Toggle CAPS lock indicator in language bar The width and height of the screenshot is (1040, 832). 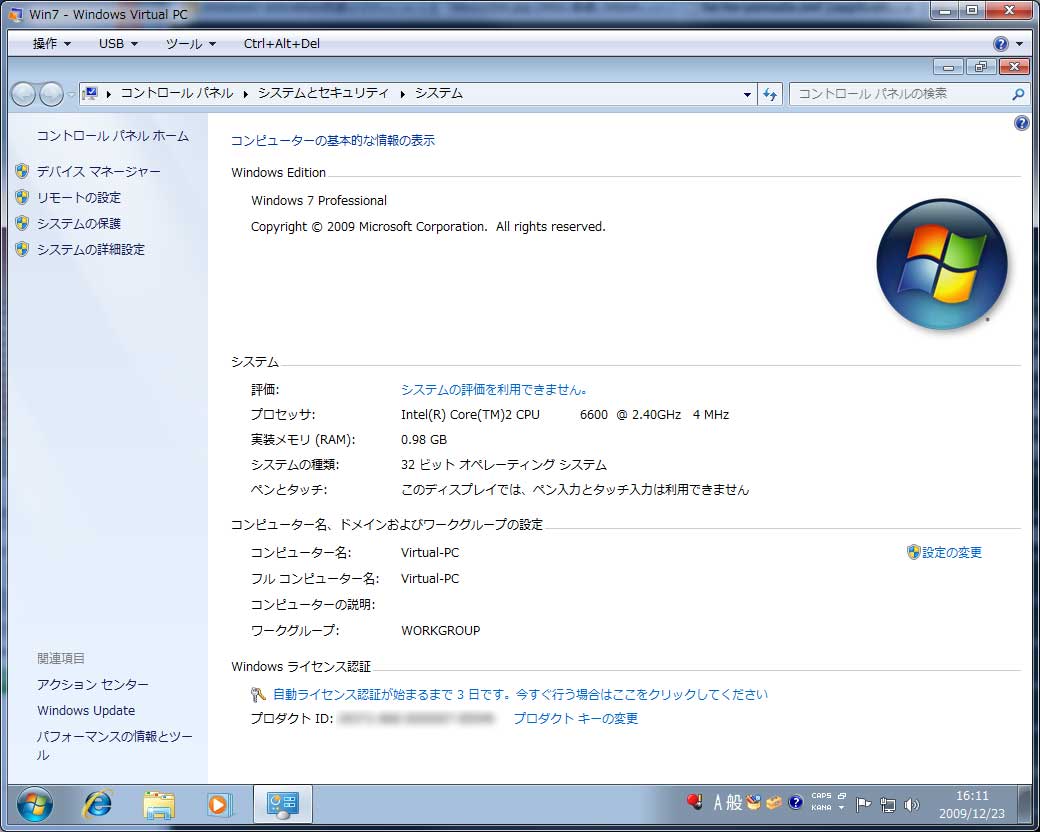[x=821, y=796]
